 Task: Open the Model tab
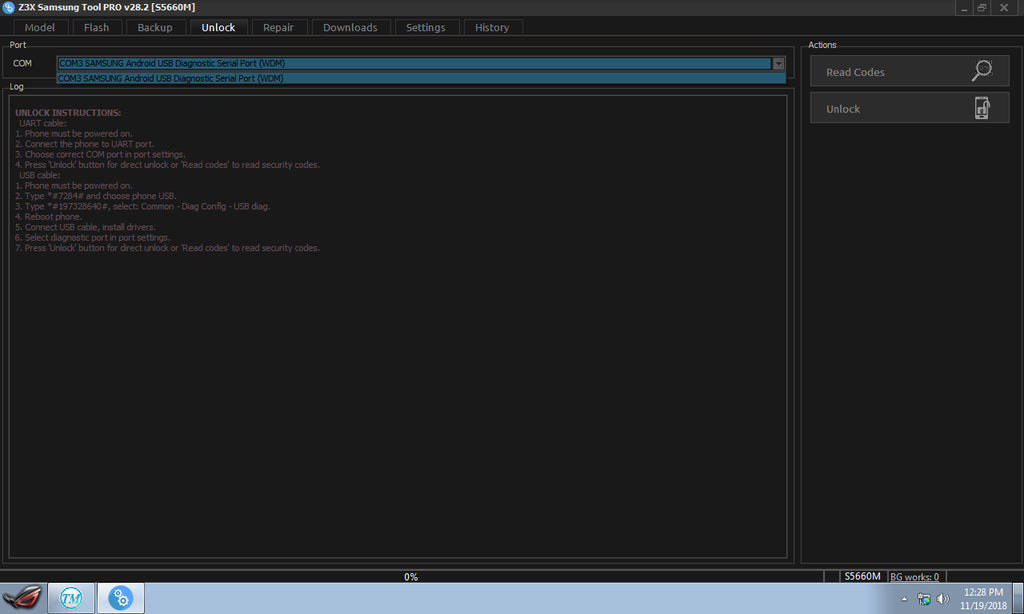40,27
